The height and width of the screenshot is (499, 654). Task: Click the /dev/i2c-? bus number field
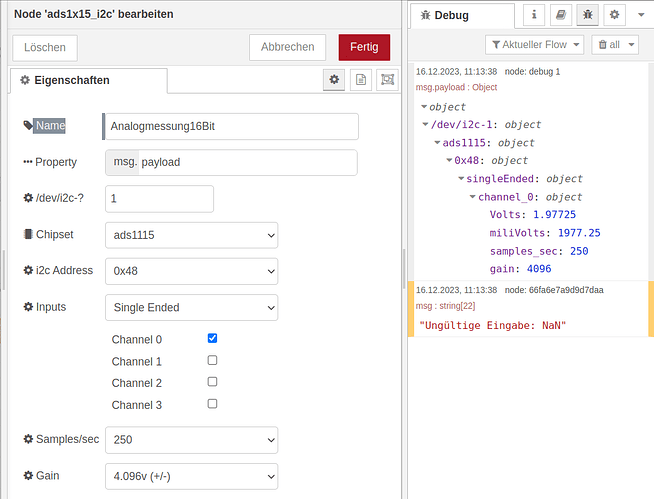click(159, 199)
